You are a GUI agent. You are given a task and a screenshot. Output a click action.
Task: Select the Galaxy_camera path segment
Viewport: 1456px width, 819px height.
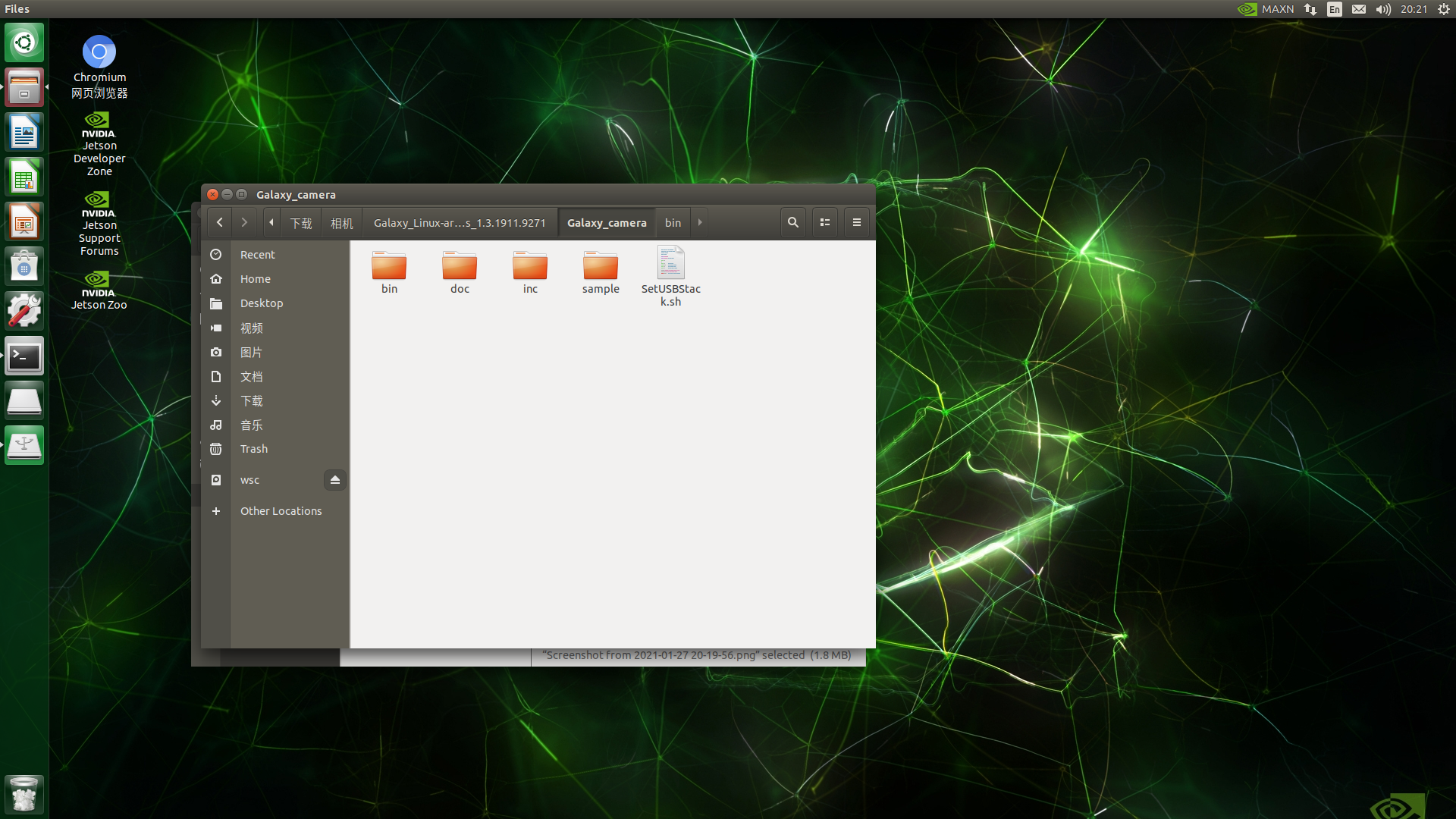(607, 223)
